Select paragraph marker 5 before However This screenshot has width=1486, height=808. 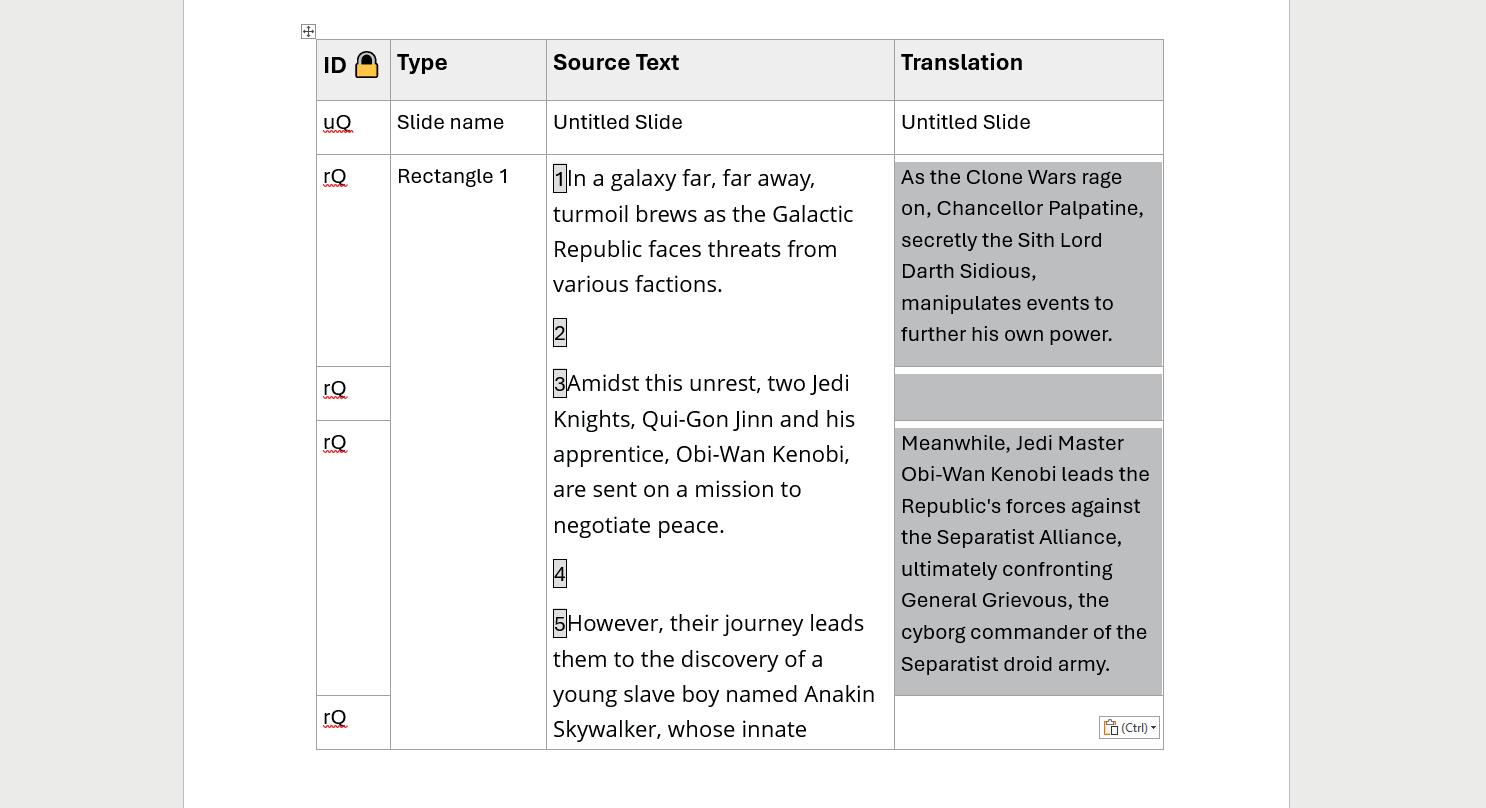pos(560,624)
